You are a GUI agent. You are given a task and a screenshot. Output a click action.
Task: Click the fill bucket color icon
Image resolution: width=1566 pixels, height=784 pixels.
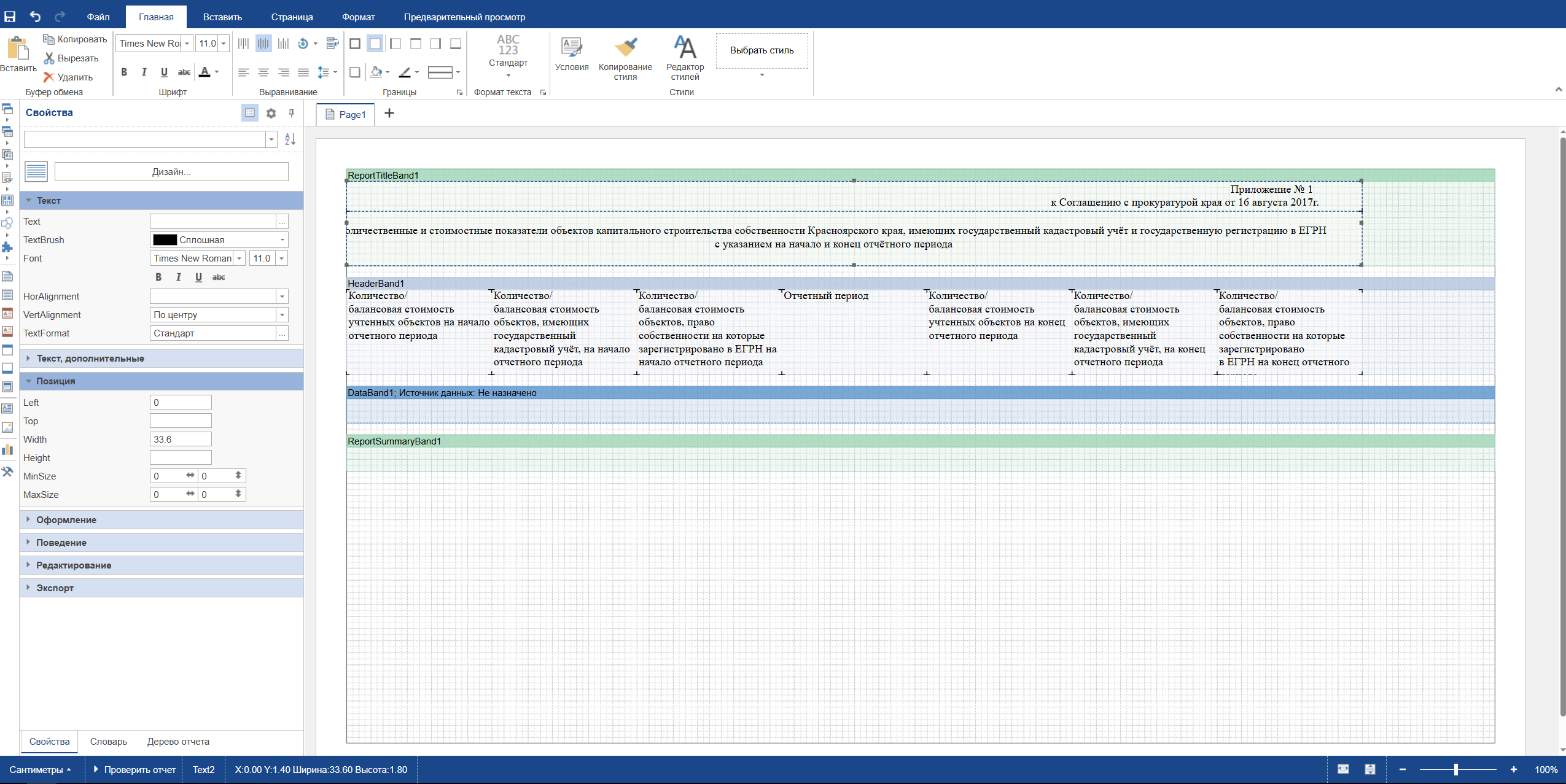coord(376,72)
